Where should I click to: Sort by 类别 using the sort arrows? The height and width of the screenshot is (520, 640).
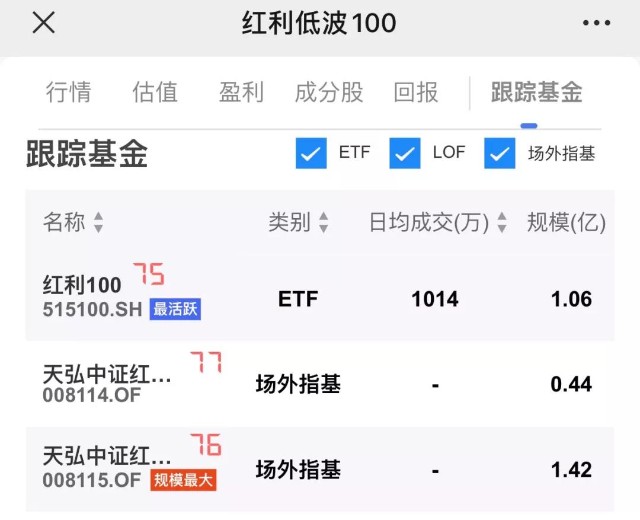[324, 223]
